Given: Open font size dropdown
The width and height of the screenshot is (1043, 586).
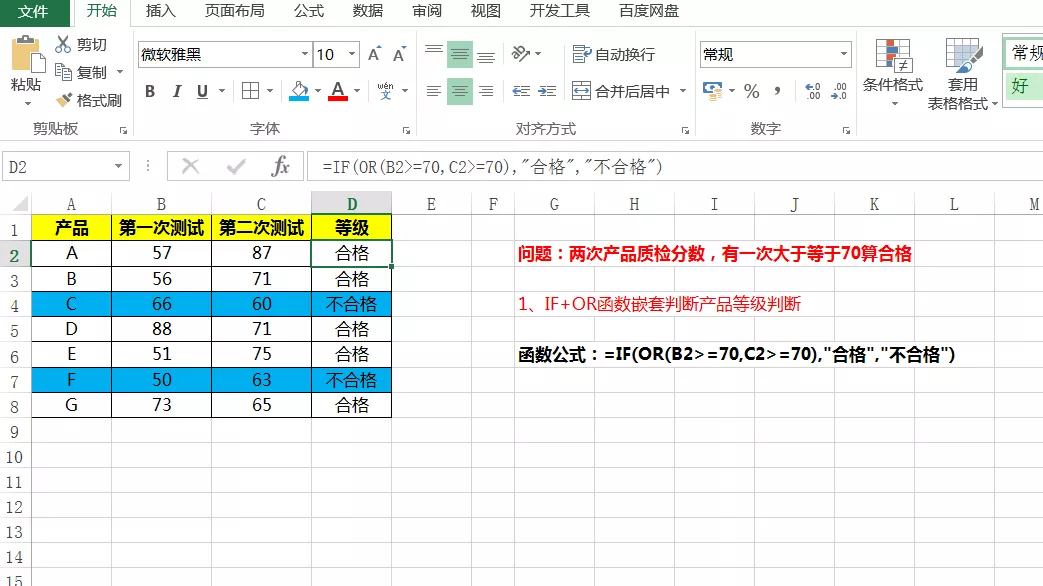Looking at the screenshot, I should pyautogui.click(x=352, y=55).
